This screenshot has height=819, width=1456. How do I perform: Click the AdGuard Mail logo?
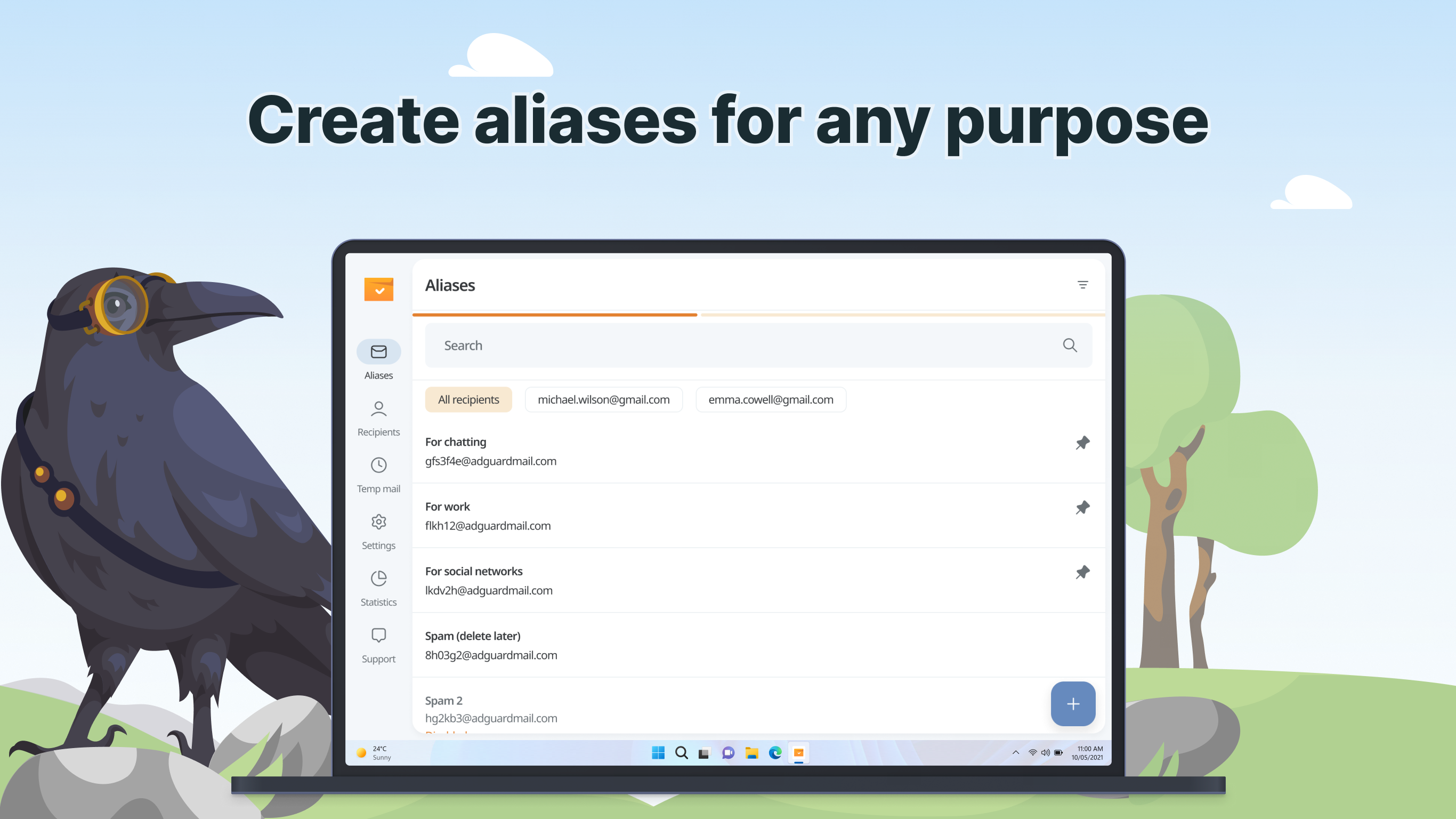click(x=378, y=289)
